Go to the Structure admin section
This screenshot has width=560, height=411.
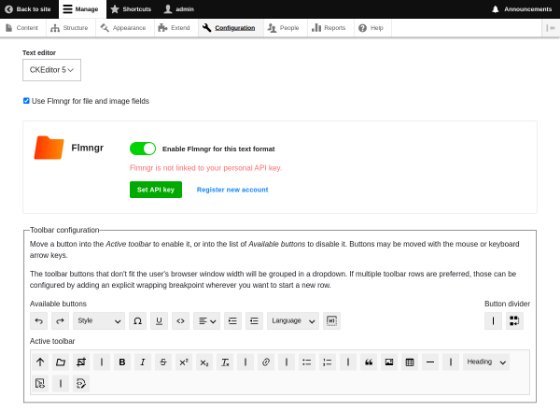(x=70, y=28)
